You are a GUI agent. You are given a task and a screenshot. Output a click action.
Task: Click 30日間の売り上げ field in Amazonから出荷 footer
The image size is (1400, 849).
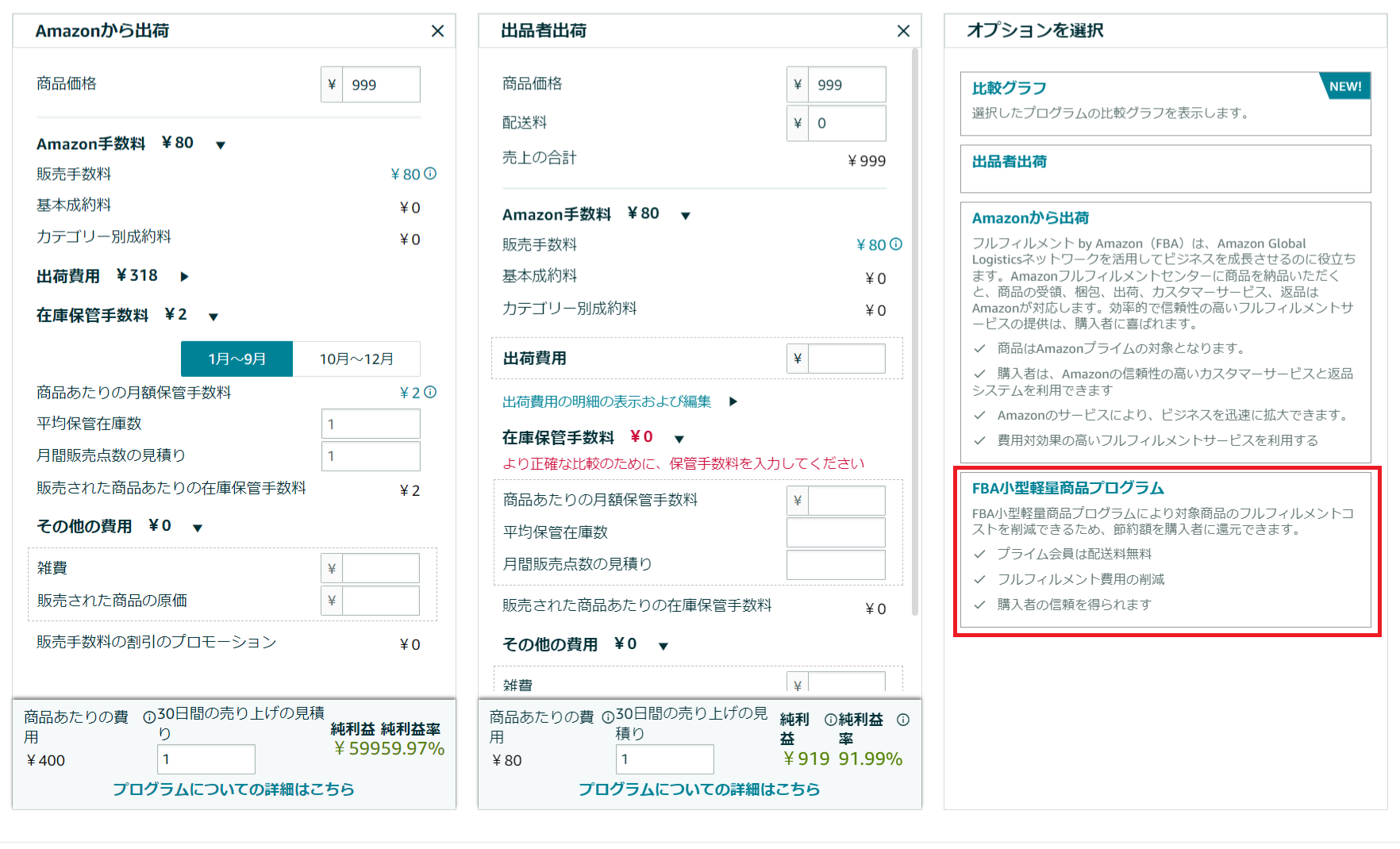pyautogui.click(x=206, y=759)
